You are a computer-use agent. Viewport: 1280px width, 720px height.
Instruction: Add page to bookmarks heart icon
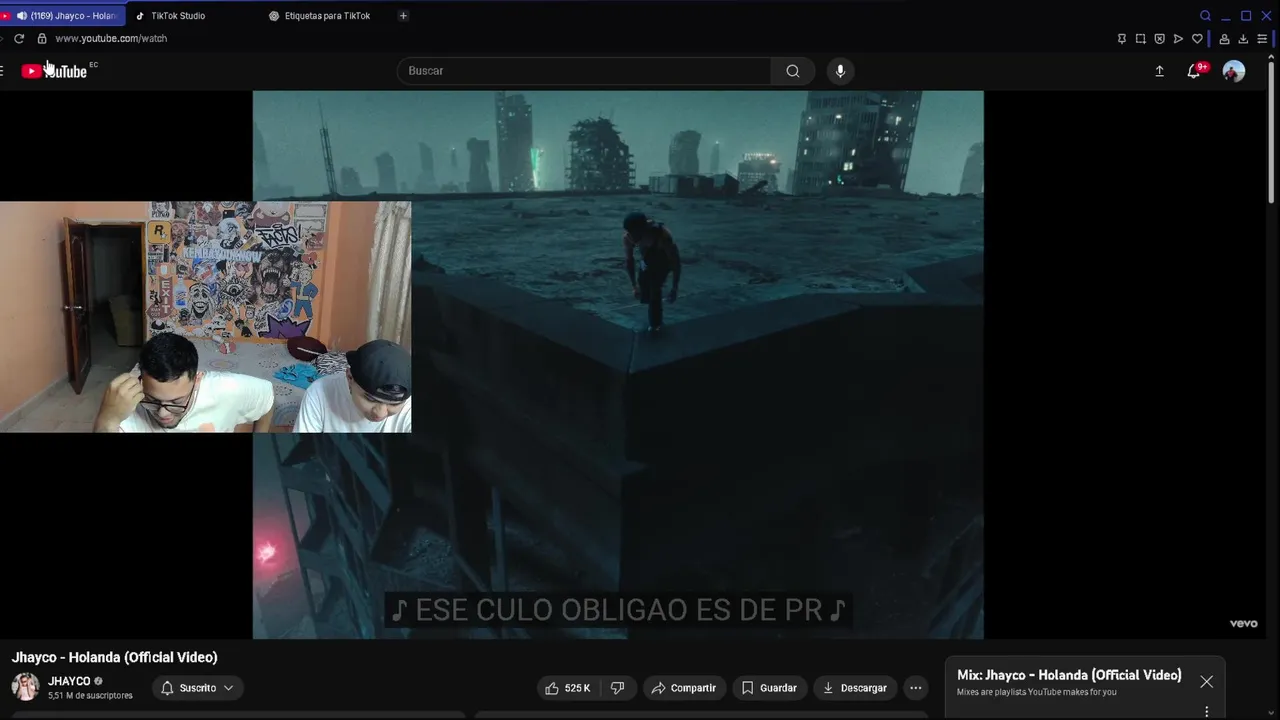1197,39
